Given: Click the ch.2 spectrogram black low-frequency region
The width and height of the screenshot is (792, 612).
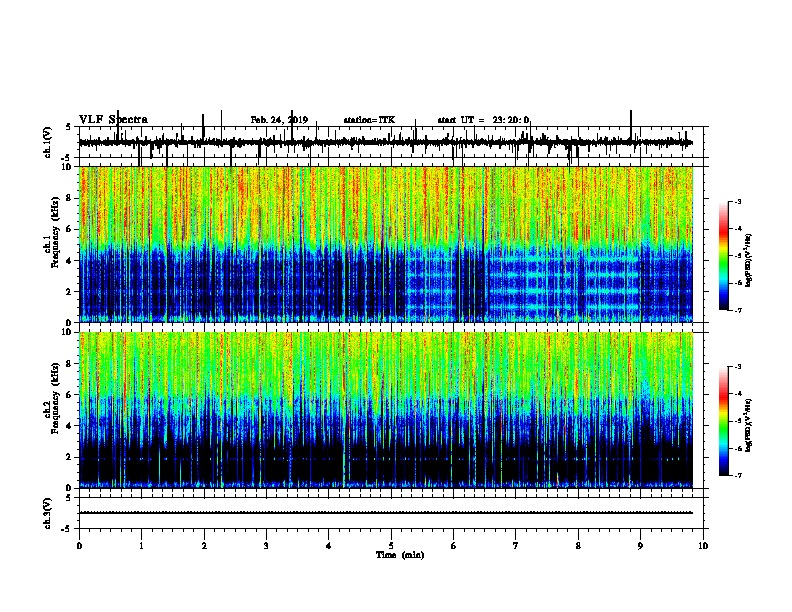Looking at the screenshot, I should [x=385, y=462].
